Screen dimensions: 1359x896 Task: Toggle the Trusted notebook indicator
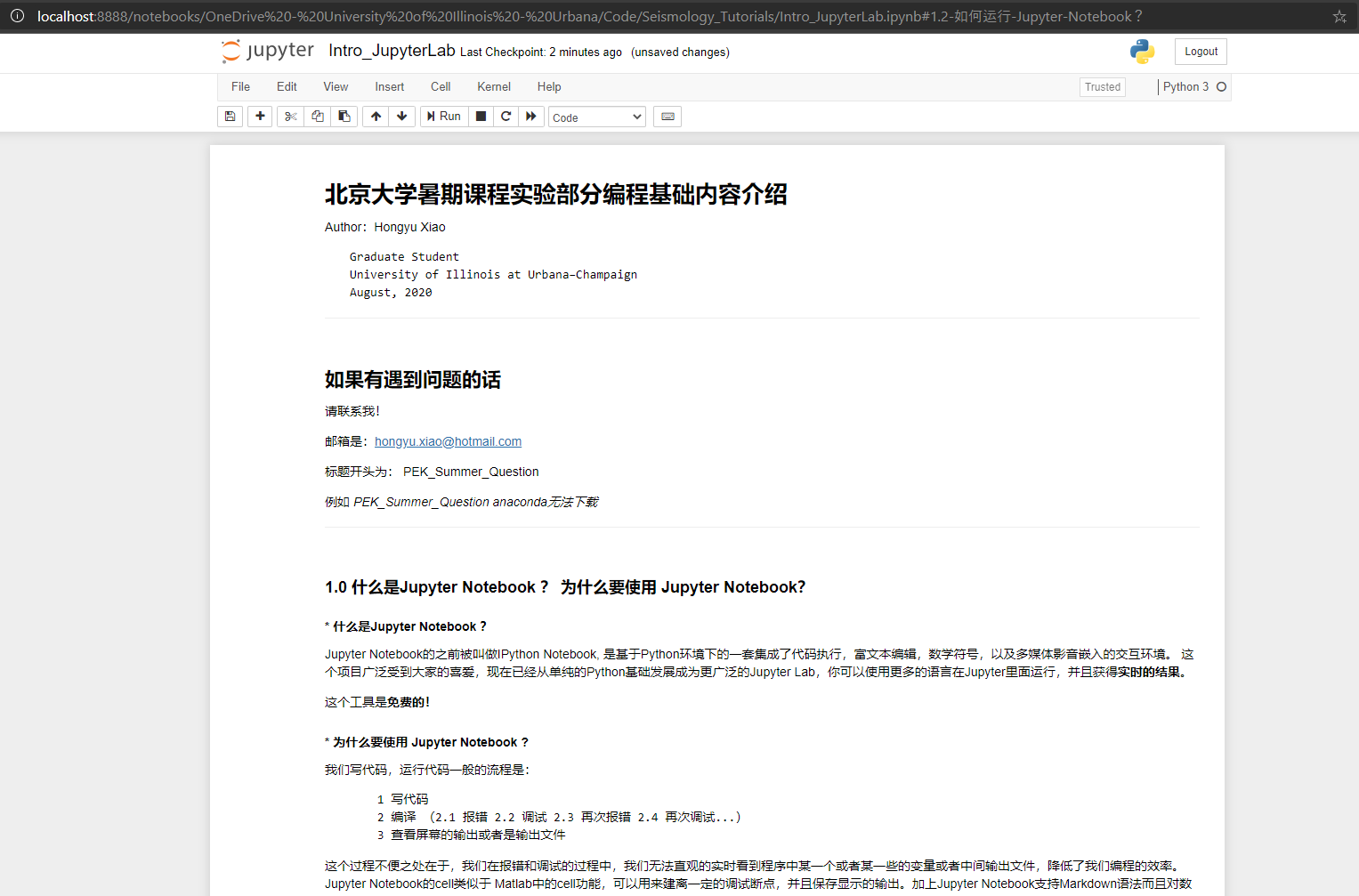coord(1103,86)
